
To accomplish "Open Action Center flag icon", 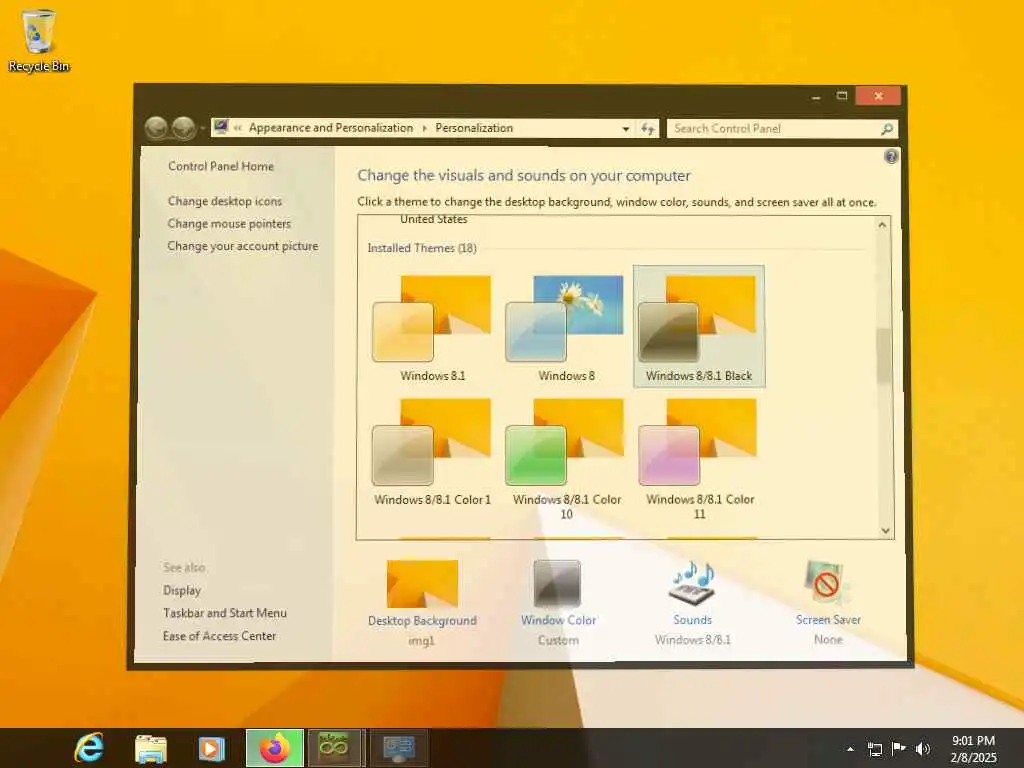I will (899, 749).
